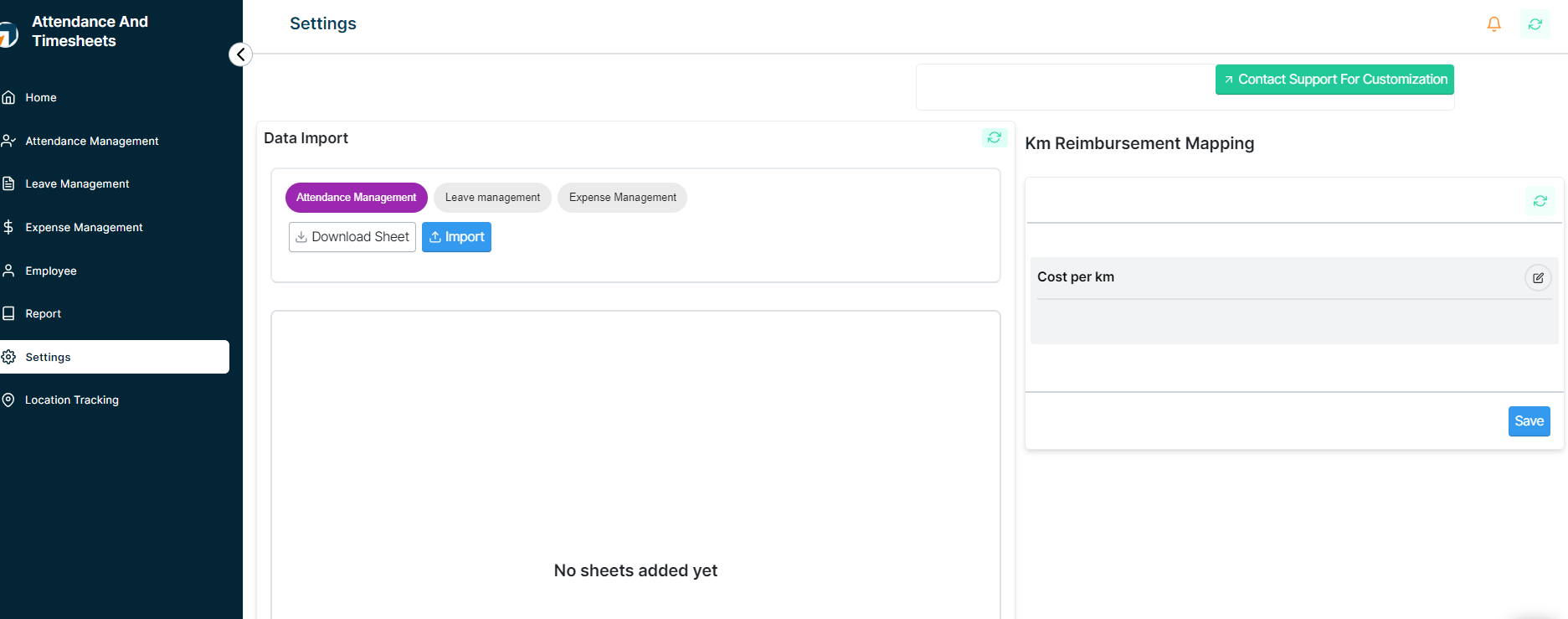The width and height of the screenshot is (1568, 619).
Task: Switch to the Expense Management import tab
Action: click(622, 198)
